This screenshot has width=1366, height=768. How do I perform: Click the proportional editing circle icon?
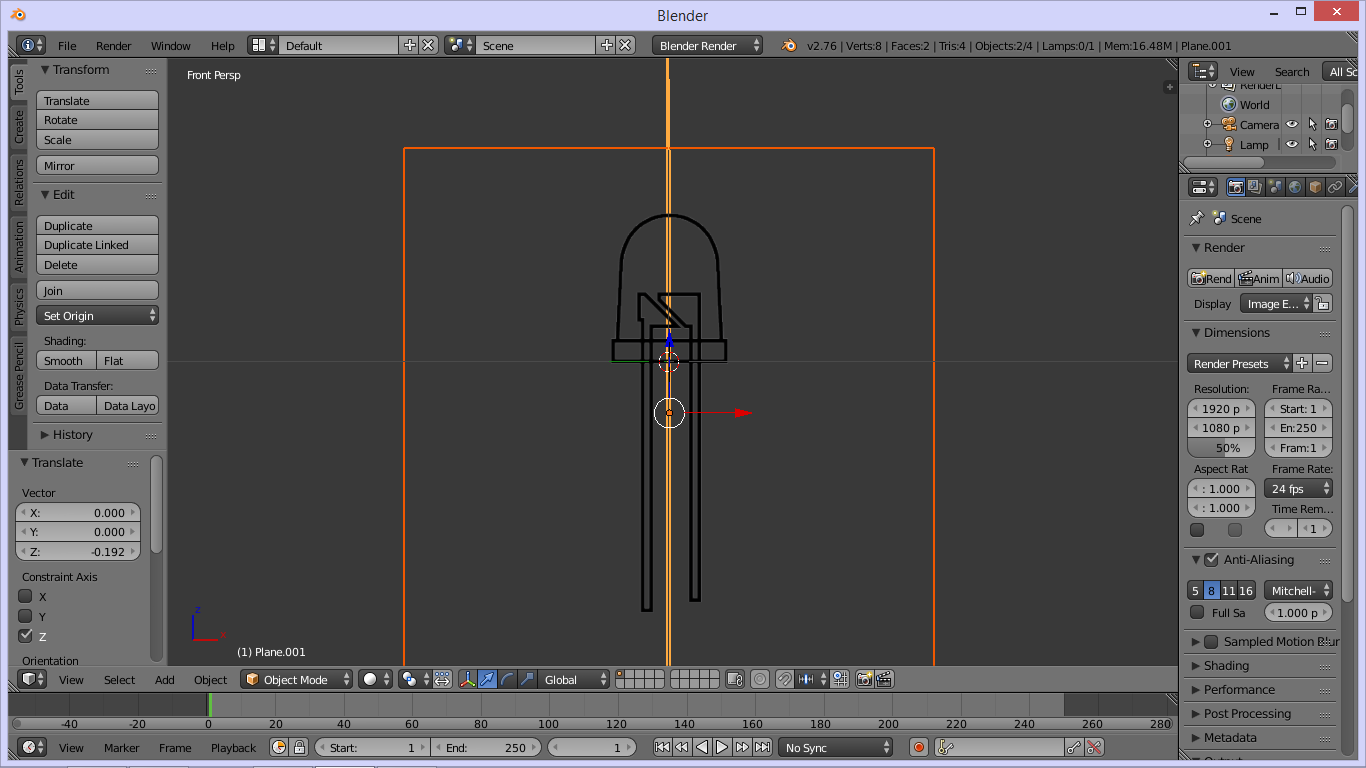coord(760,679)
